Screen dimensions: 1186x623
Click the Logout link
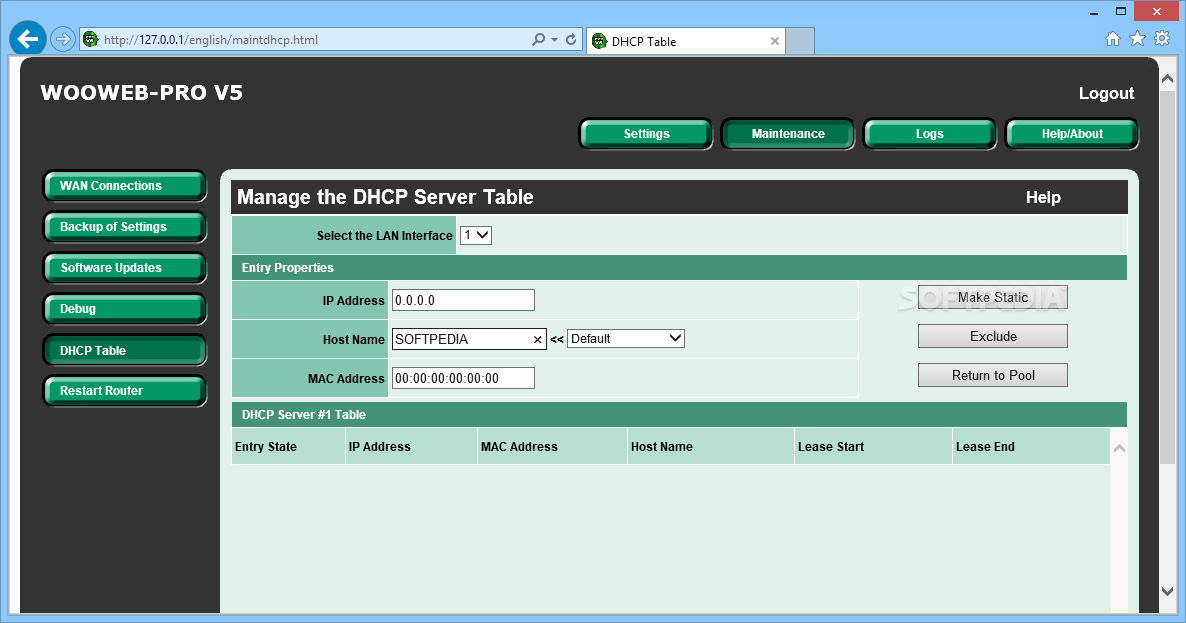coord(1106,93)
